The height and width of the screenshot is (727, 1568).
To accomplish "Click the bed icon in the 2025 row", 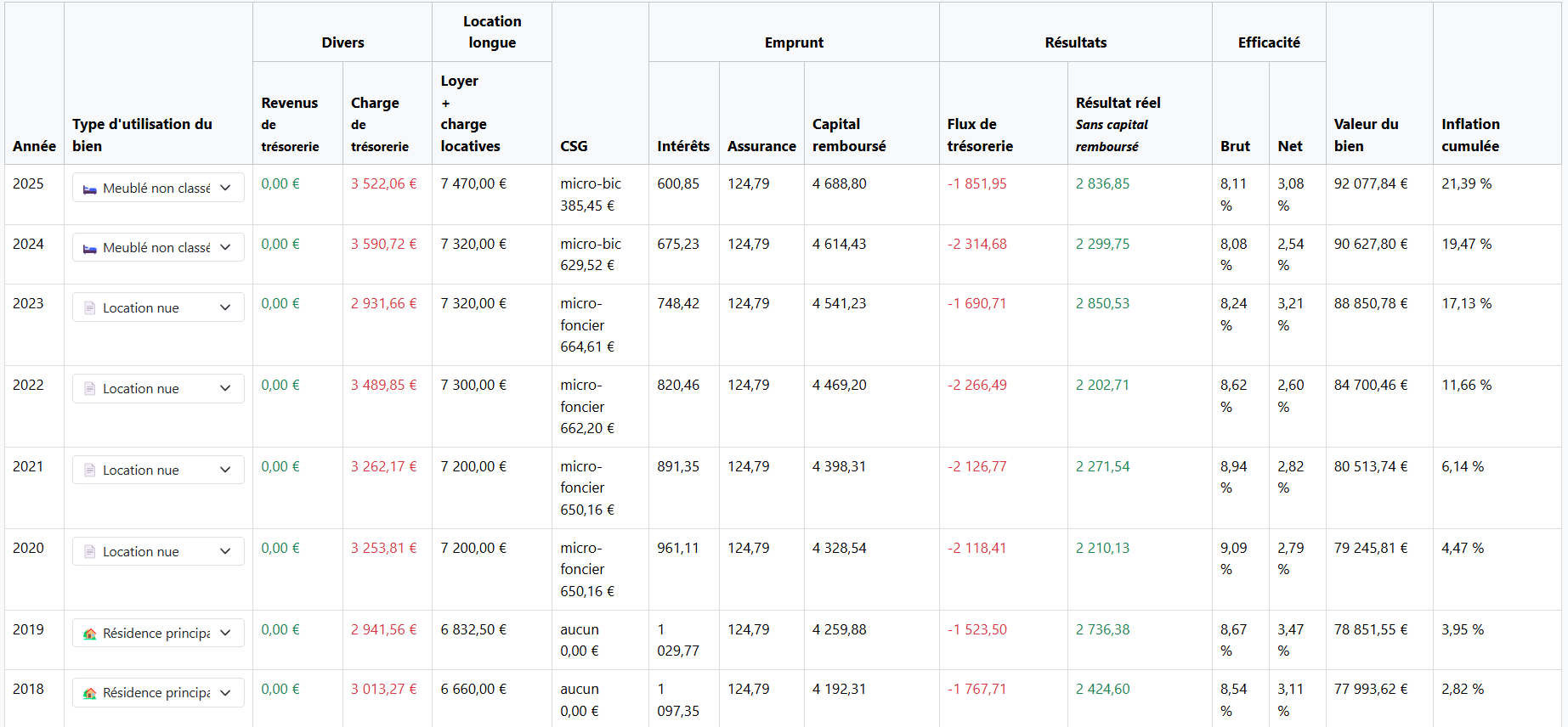I will [x=89, y=189].
